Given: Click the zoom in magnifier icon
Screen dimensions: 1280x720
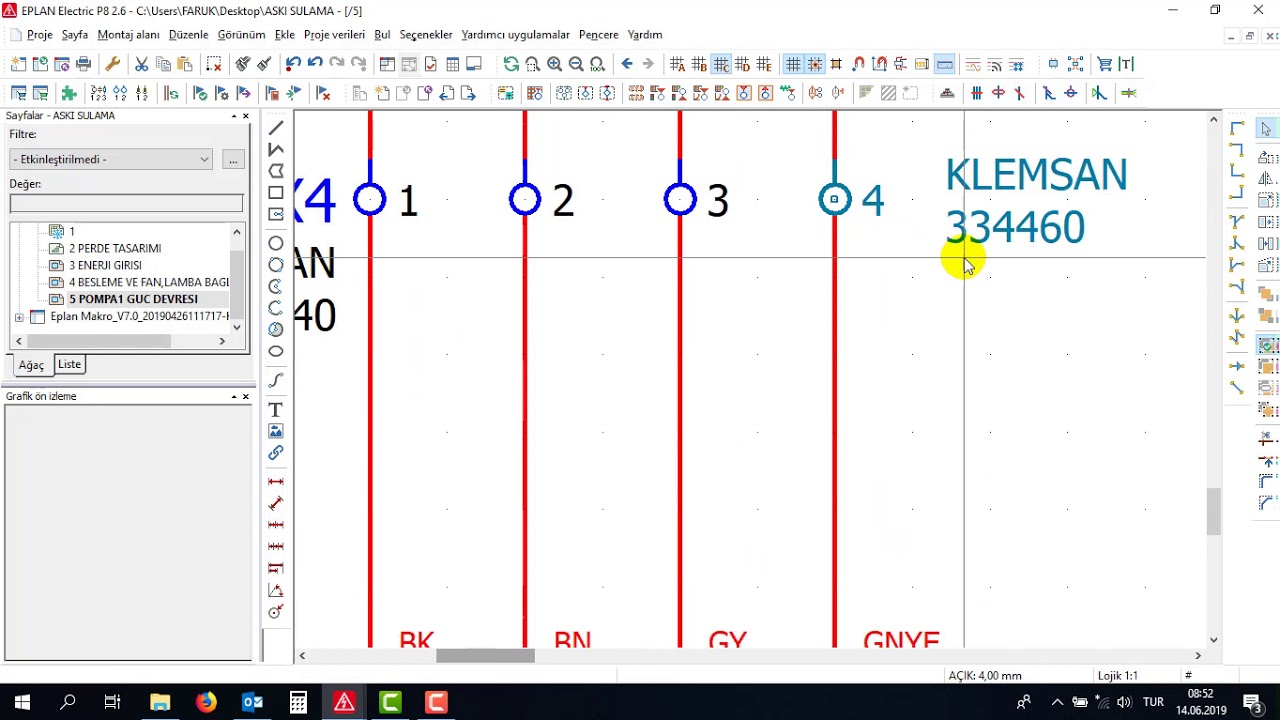Looking at the screenshot, I should pyautogui.click(x=554, y=64).
